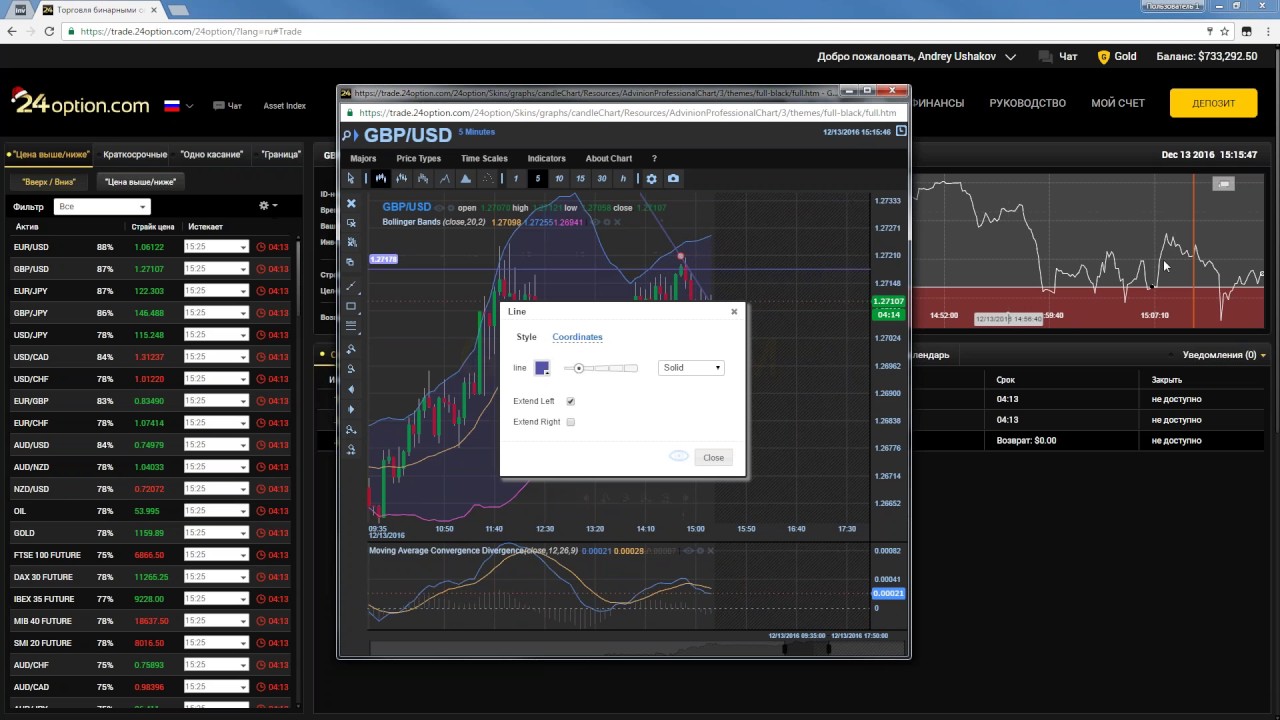Select the 10 minute timeframe button

point(559,179)
